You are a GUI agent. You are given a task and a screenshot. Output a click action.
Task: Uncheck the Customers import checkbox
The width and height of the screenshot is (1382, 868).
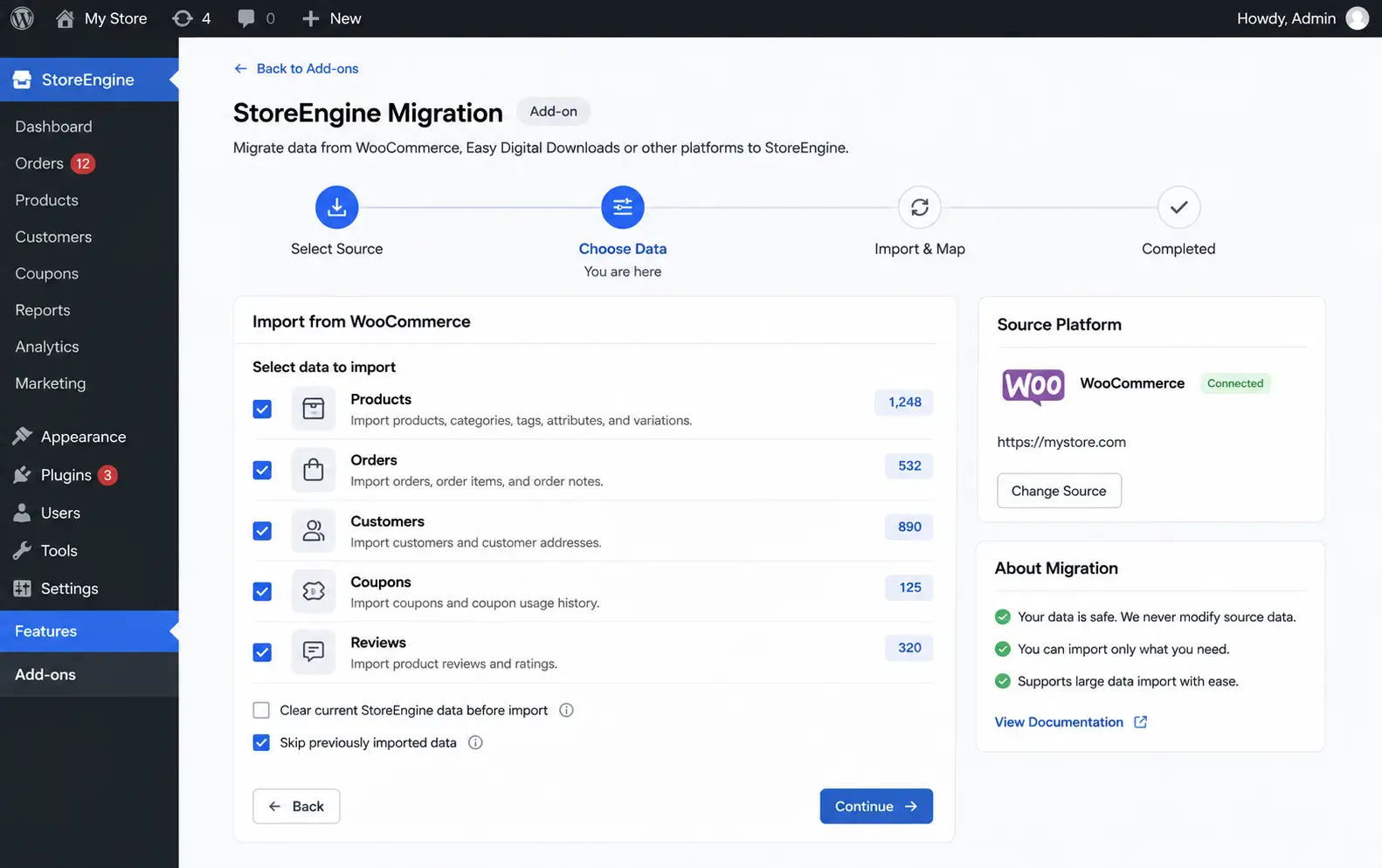click(x=262, y=531)
